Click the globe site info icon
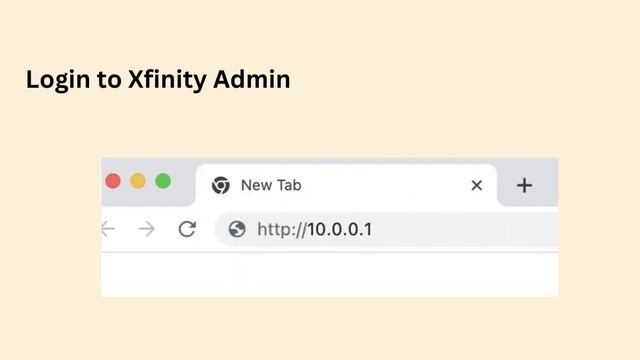Screen dimensions: 640x360 237,229
